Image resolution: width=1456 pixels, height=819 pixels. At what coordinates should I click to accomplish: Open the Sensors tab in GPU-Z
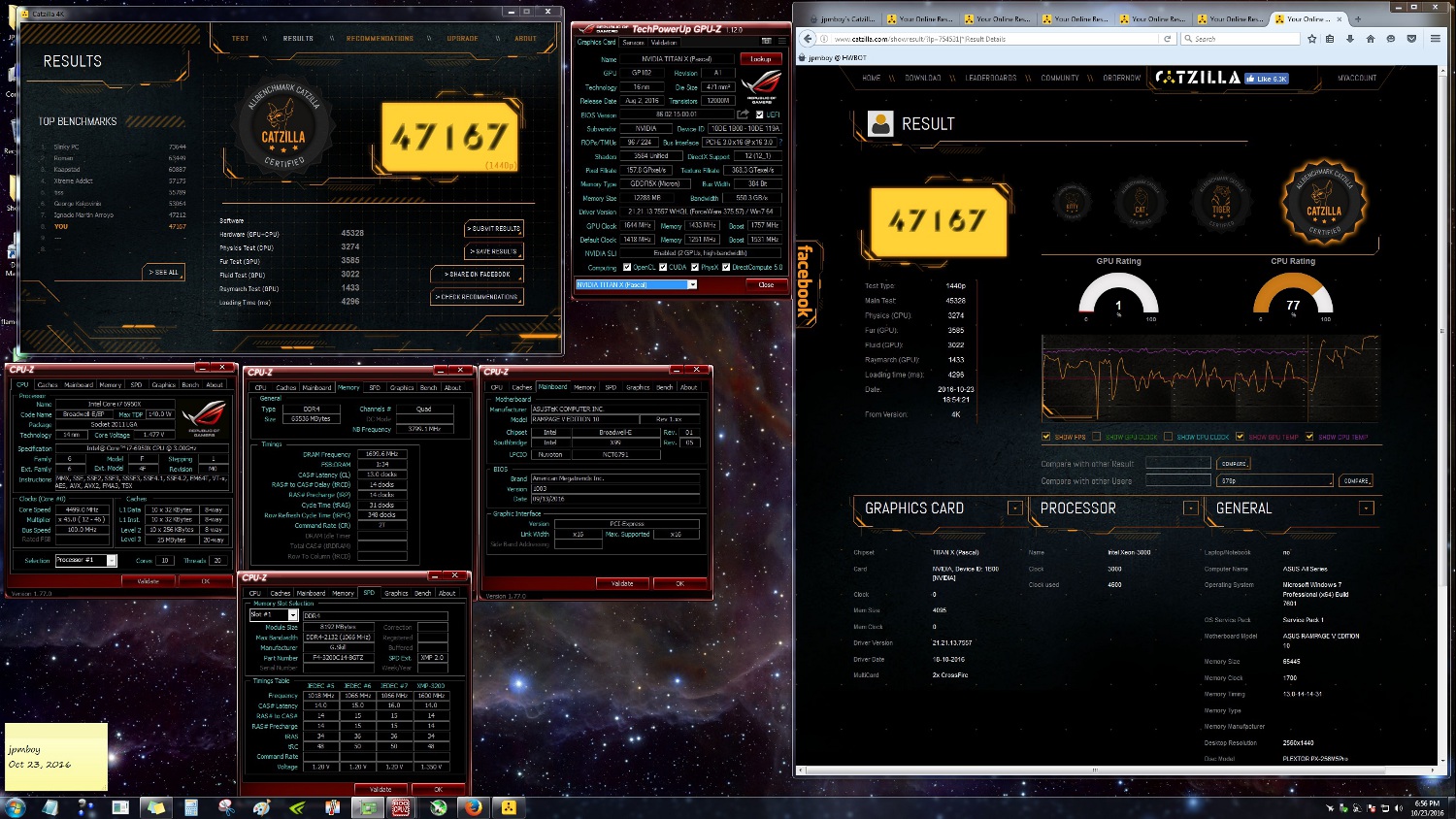point(633,43)
